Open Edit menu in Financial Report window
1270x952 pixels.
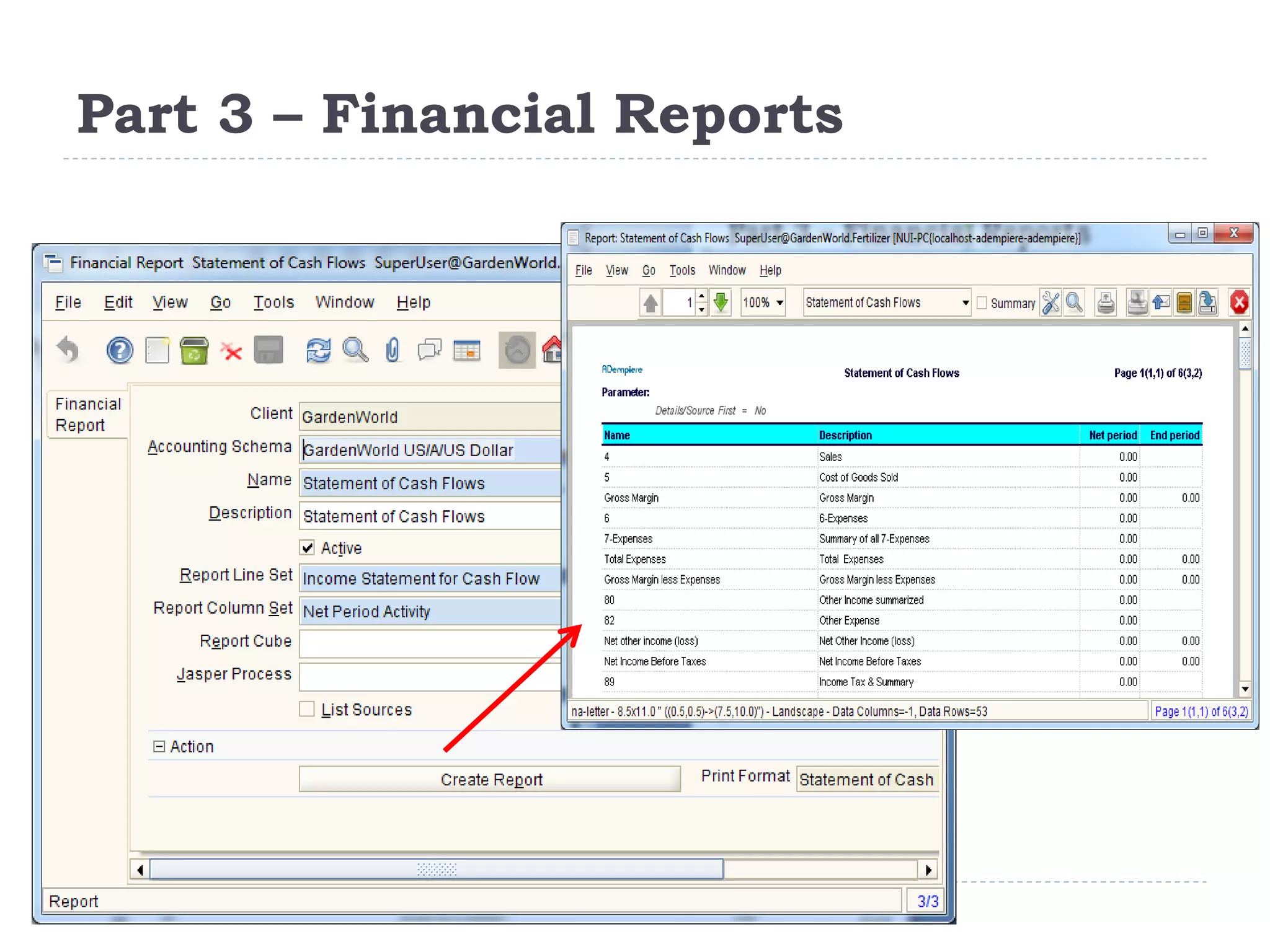click(118, 302)
